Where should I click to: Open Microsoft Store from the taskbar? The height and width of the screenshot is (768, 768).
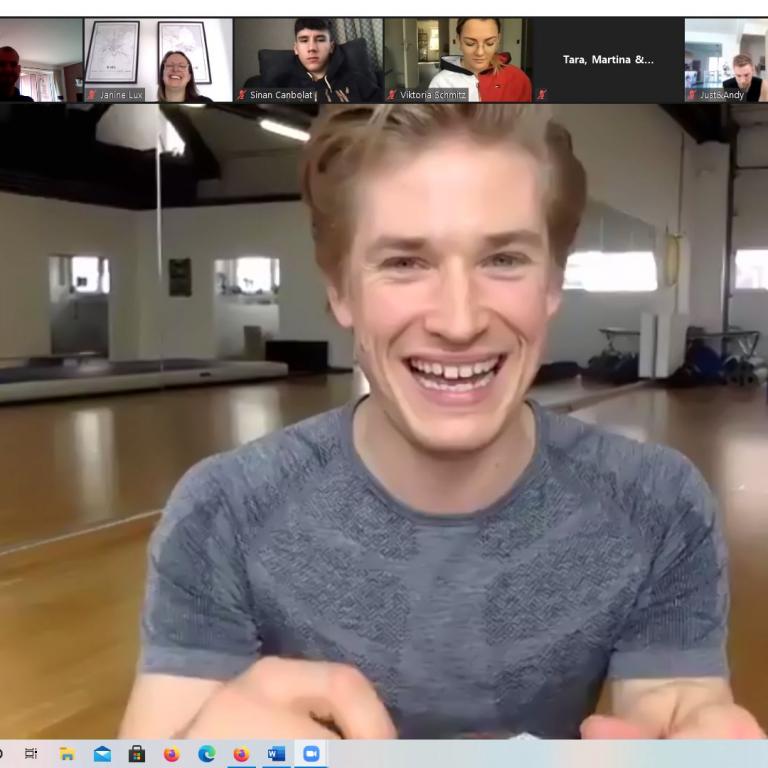tap(136, 754)
